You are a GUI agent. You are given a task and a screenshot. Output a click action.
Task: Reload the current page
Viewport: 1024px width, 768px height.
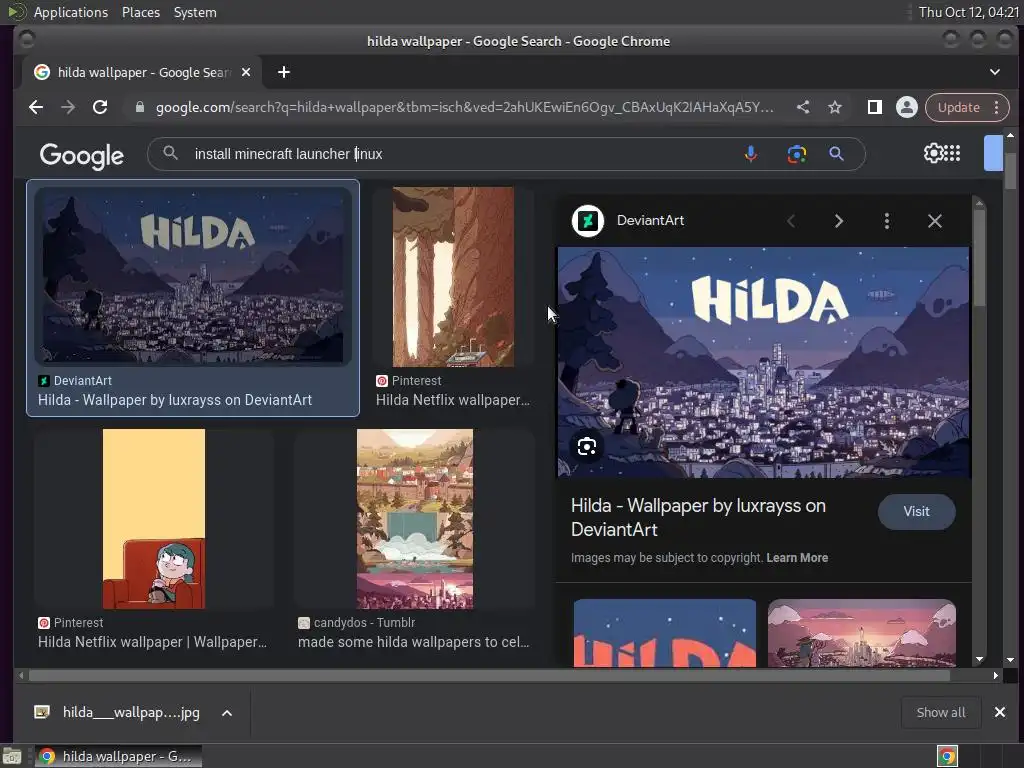tap(100, 107)
